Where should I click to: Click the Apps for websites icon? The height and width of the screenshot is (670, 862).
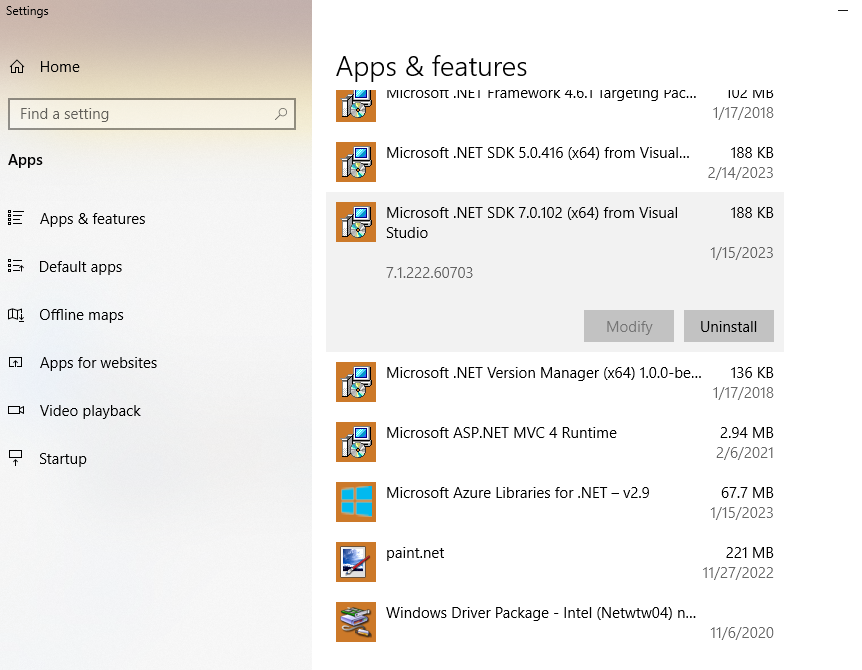pyautogui.click(x=16, y=363)
